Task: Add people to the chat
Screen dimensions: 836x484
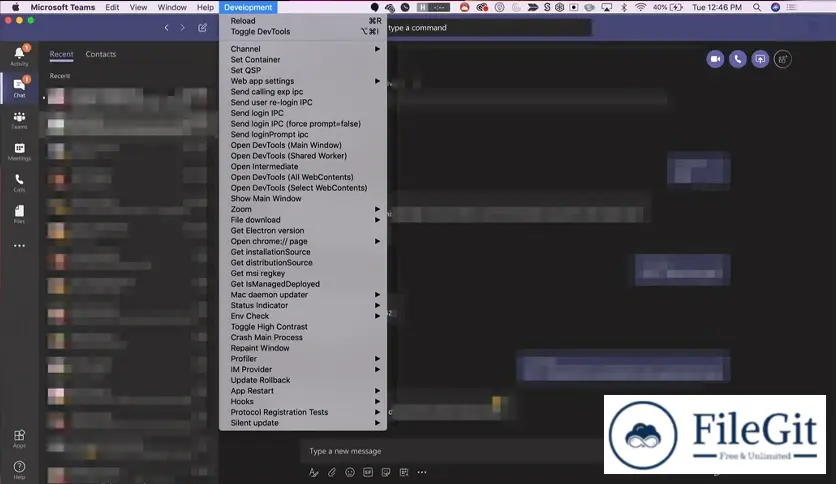Action: click(783, 59)
